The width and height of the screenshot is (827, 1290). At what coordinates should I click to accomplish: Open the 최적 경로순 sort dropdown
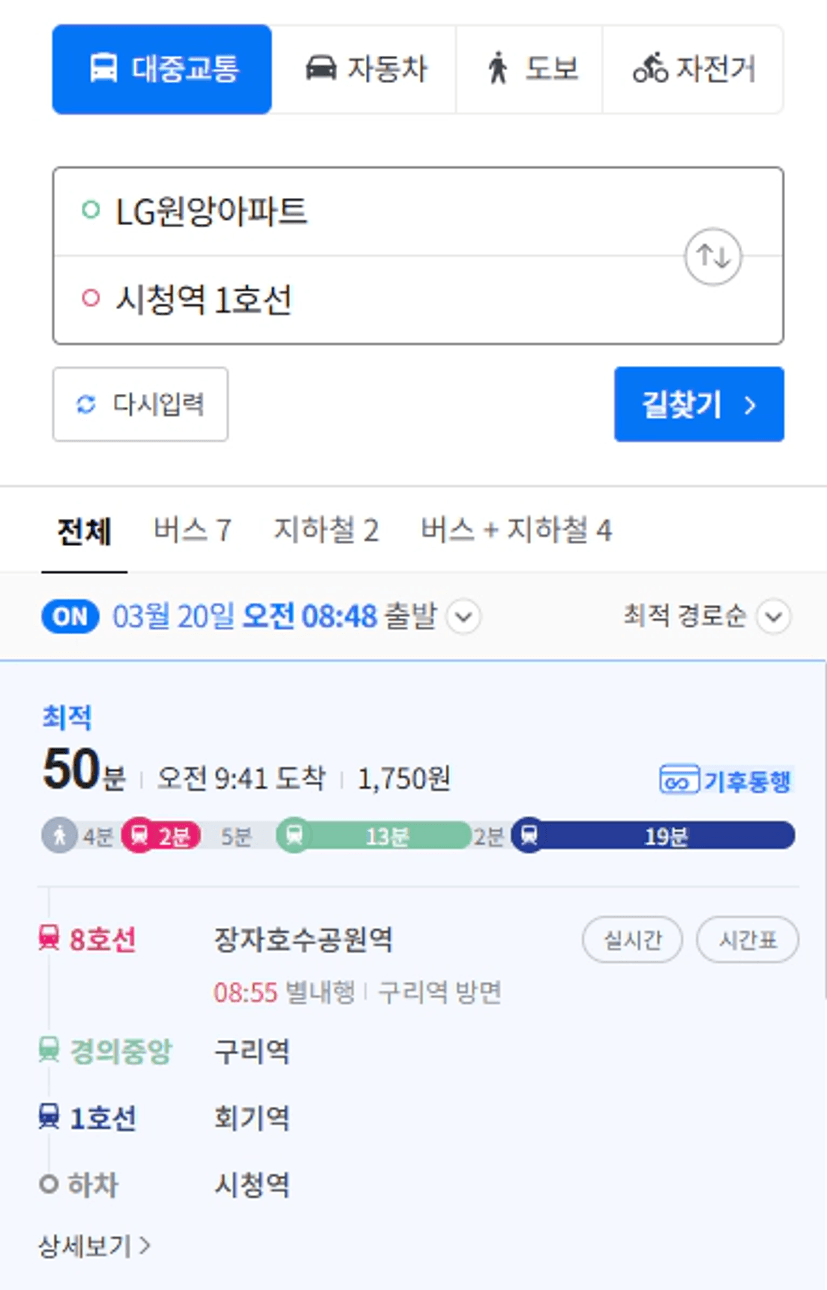click(x=707, y=617)
